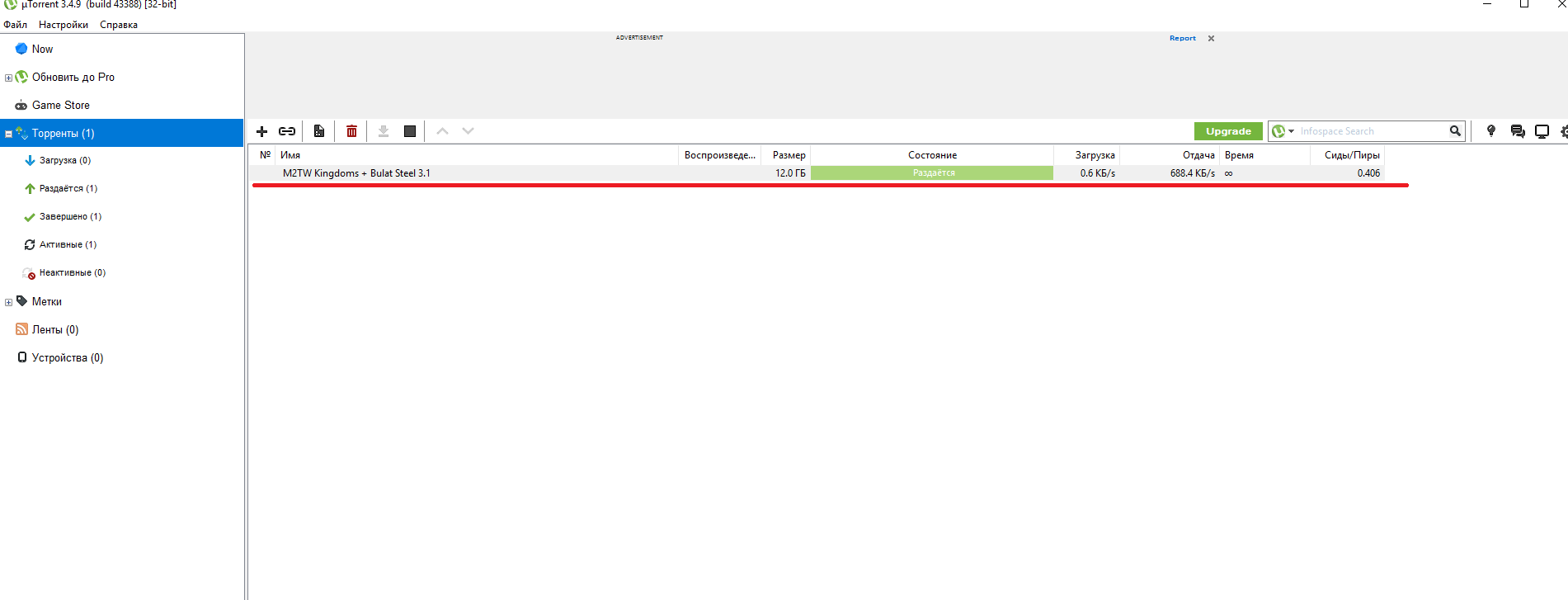Viewport: 1568px width, 600px height.
Task: Click the lightbulb tips icon
Action: click(x=1491, y=131)
